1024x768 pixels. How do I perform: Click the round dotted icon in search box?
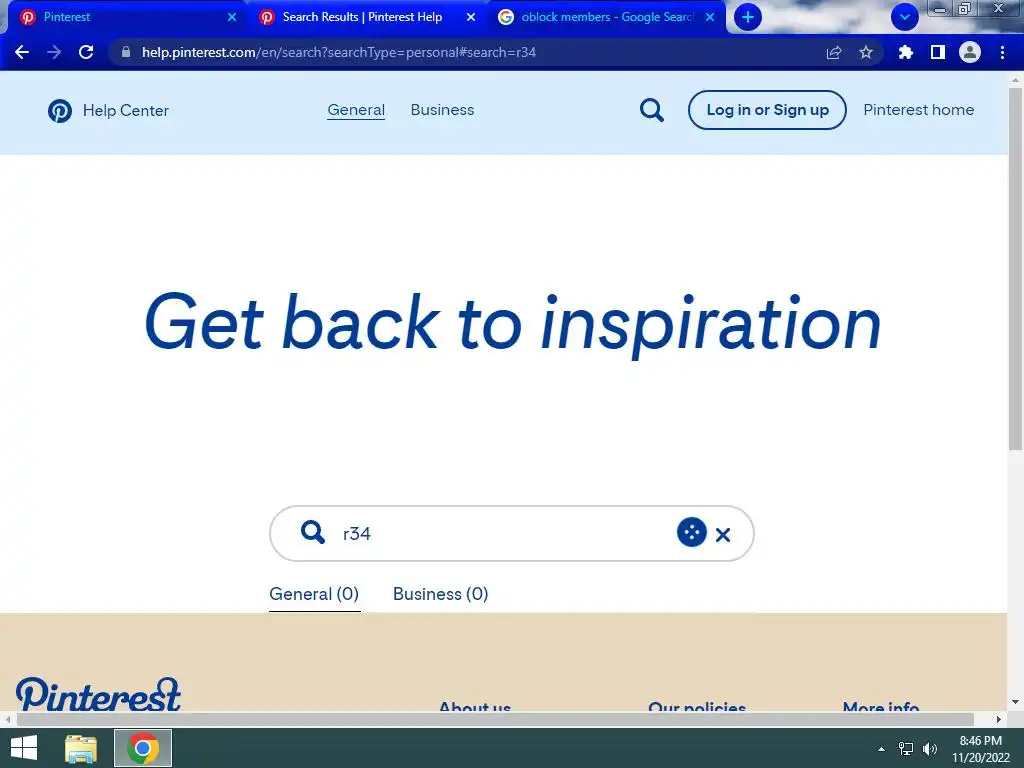692,532
